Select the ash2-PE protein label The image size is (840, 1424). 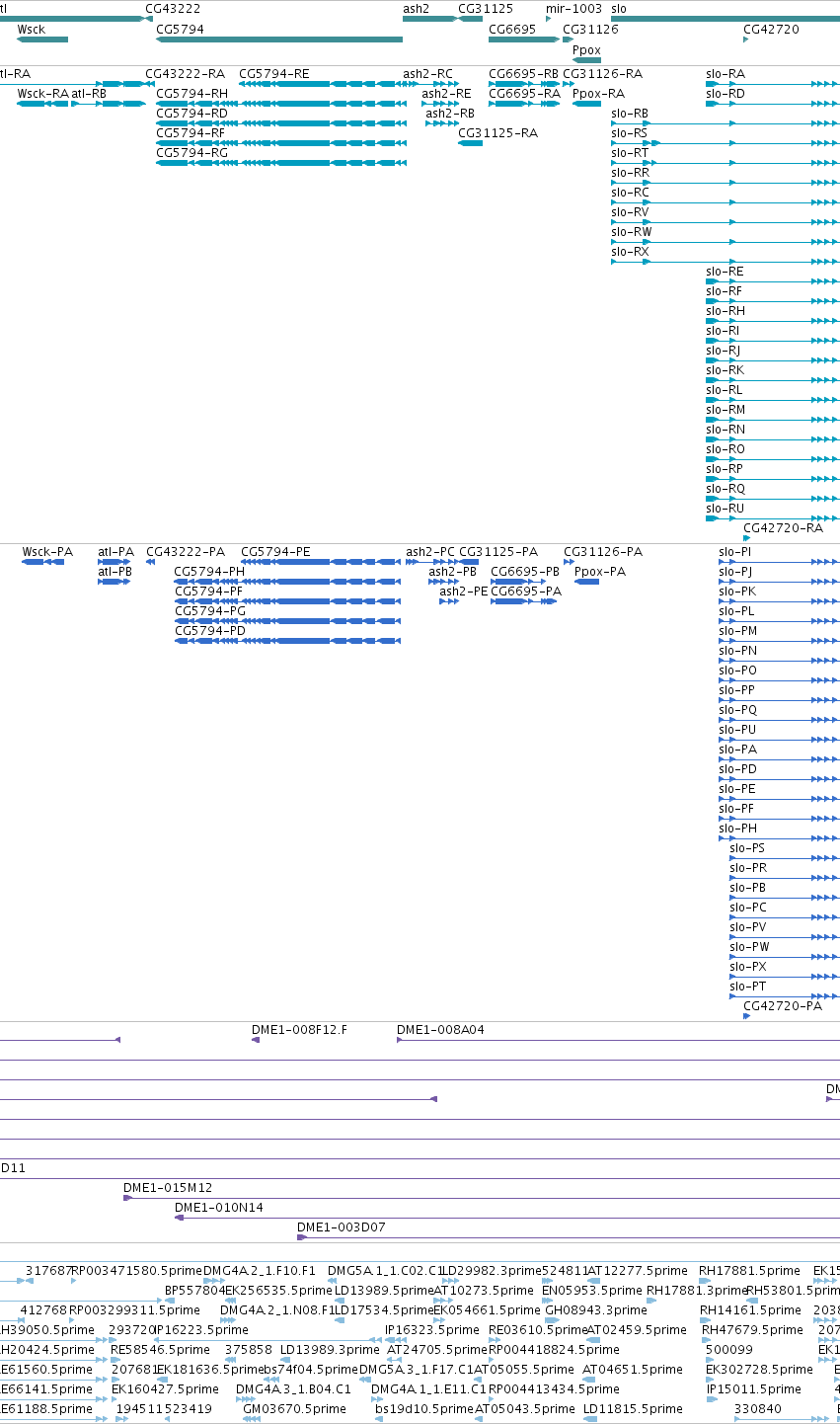(463, 592)
